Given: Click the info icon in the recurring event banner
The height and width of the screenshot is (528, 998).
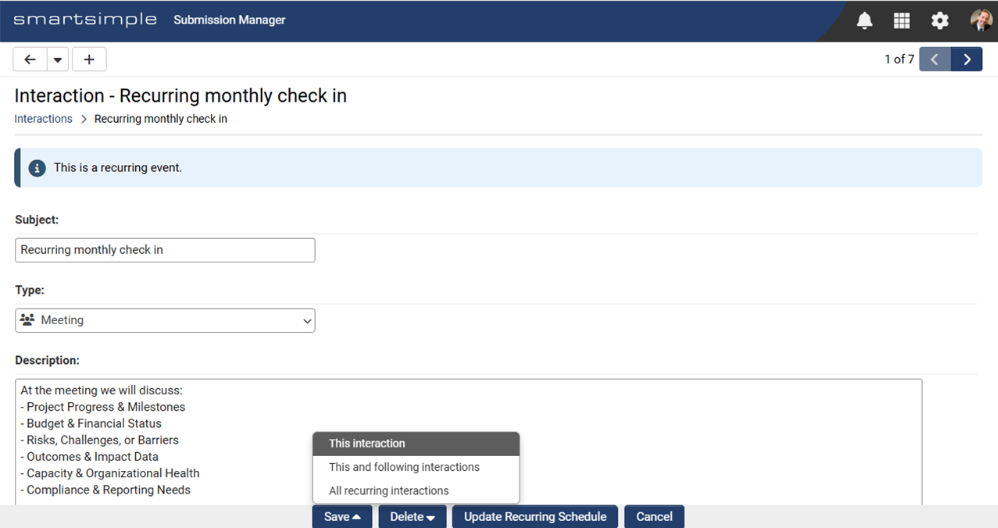Looking at the screenshot, I should [x=37, y=168].
